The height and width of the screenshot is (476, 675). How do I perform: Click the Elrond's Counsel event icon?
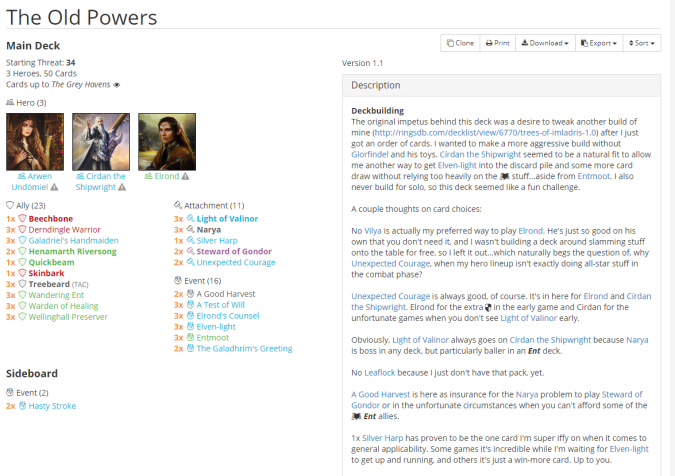pos(190,315)
